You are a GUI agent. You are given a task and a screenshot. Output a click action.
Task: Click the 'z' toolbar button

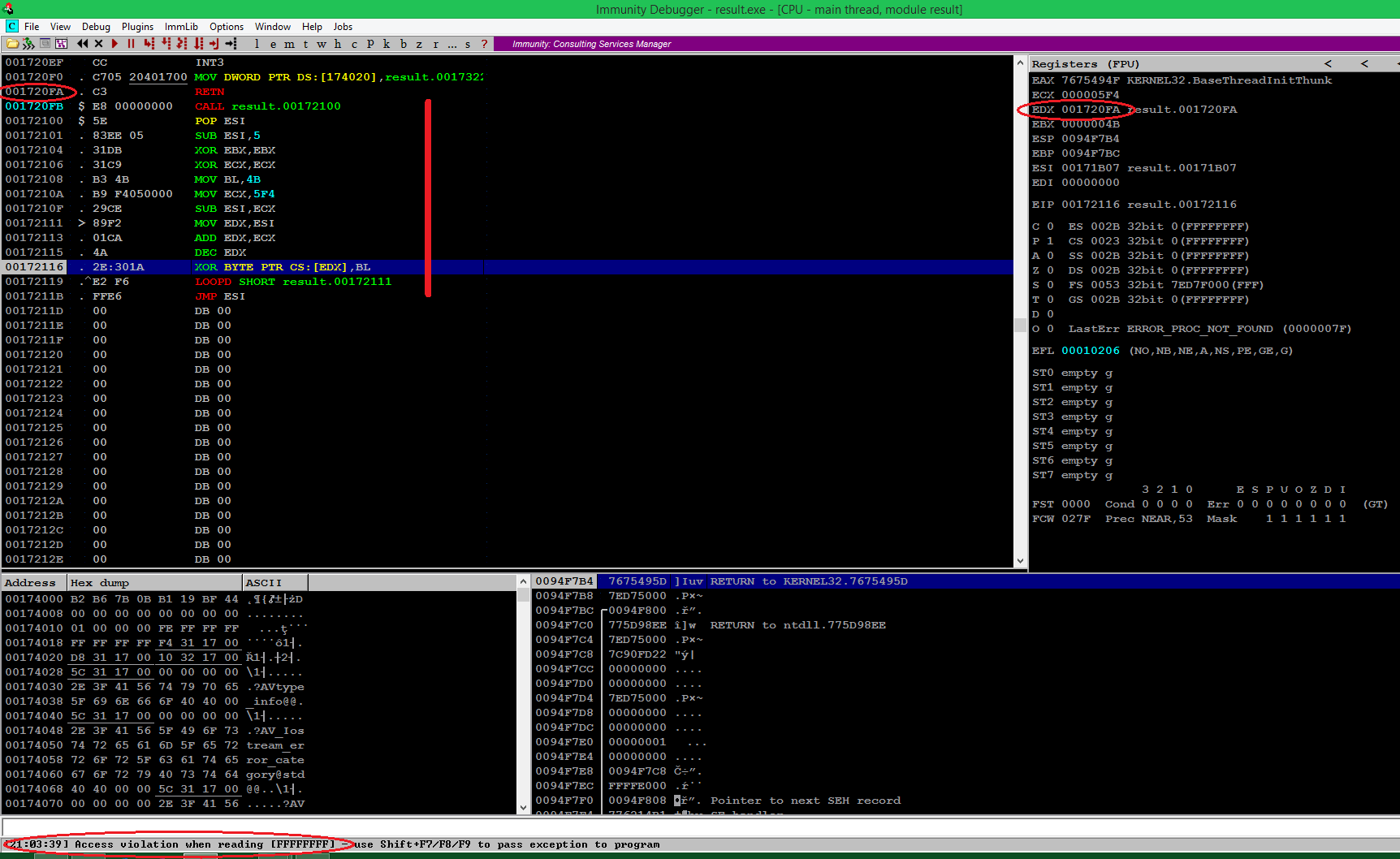(420, 44)
